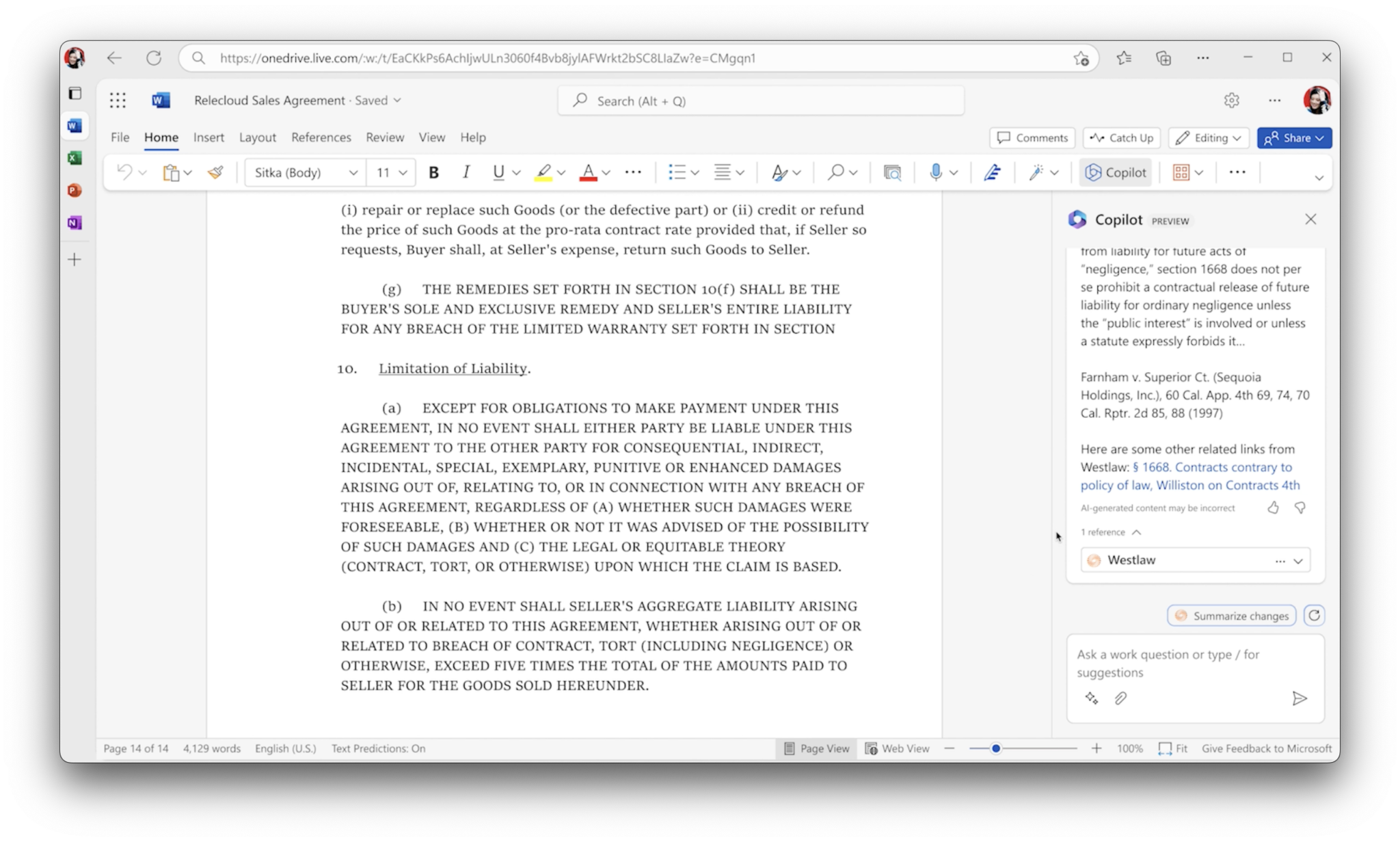Show more font options ellipsis
This screenshot has width=1400, height=842.
click(x=633, y=172)
